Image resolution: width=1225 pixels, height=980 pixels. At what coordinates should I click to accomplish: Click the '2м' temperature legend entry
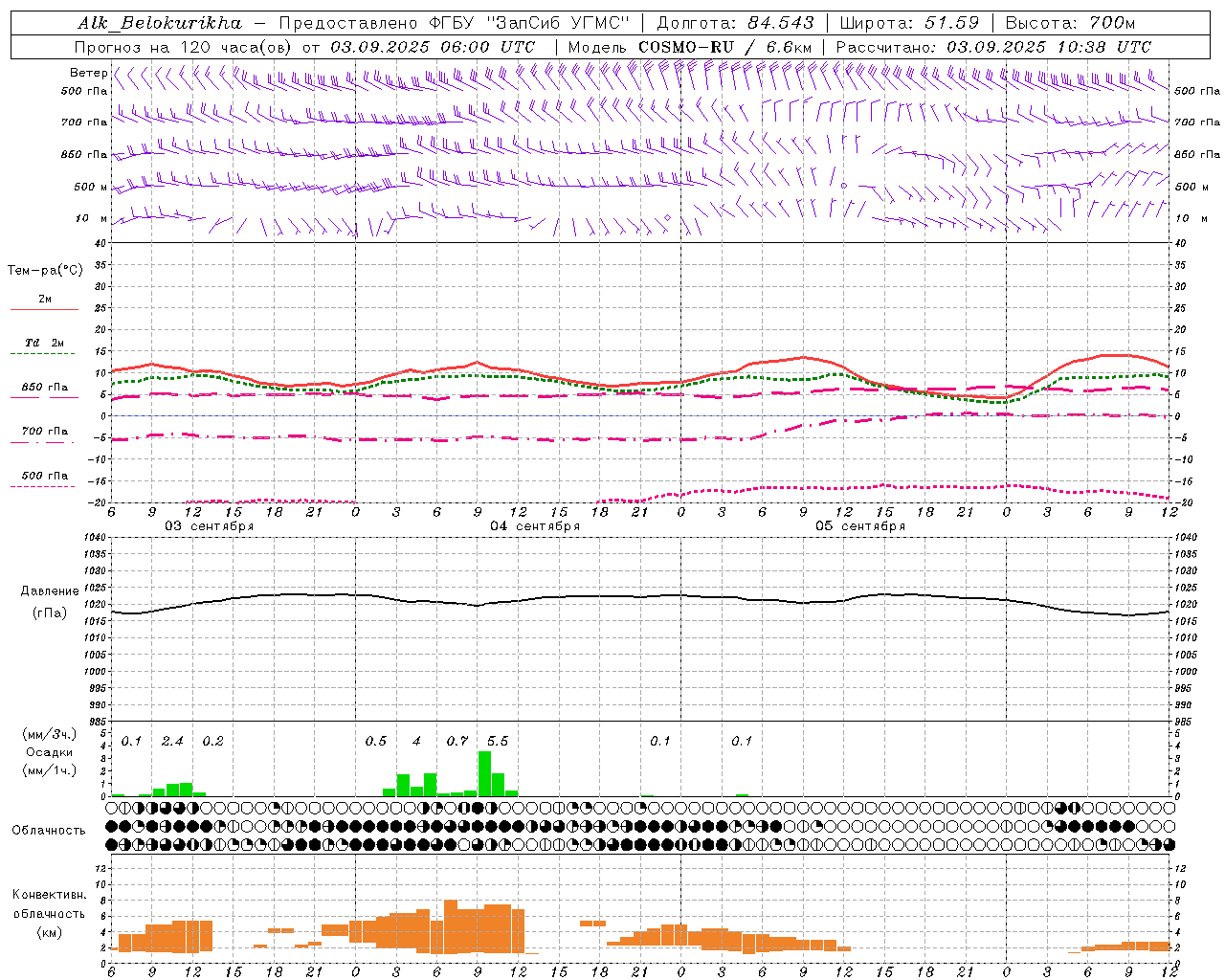(x=45, y=299)
